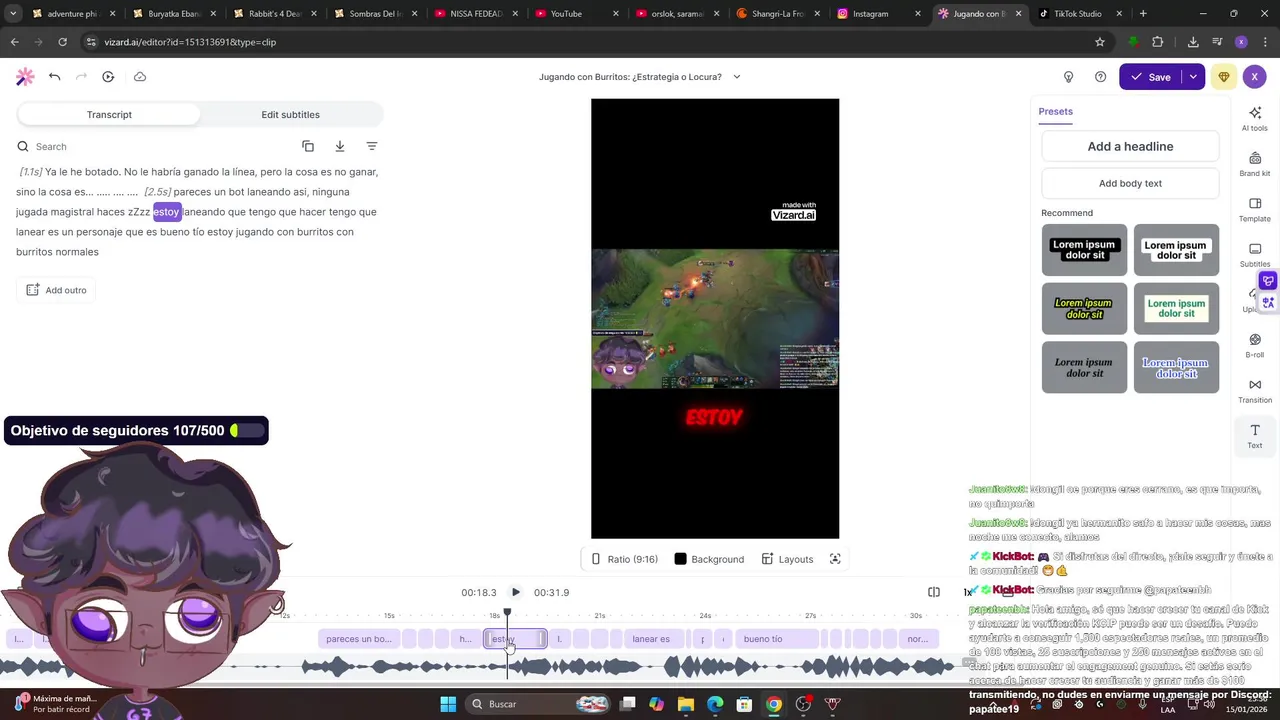Switch to the Transcript tab

click(109, 115)
